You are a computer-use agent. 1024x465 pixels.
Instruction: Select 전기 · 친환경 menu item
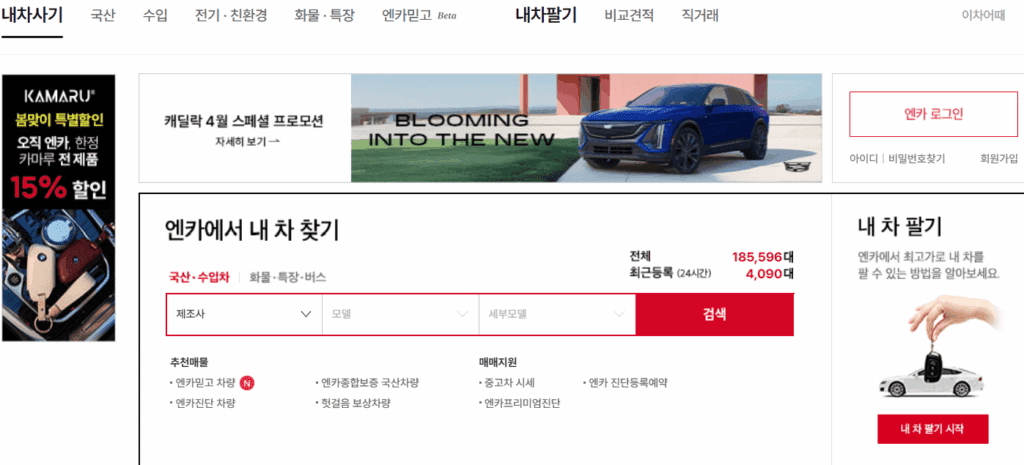pos(231,16)
